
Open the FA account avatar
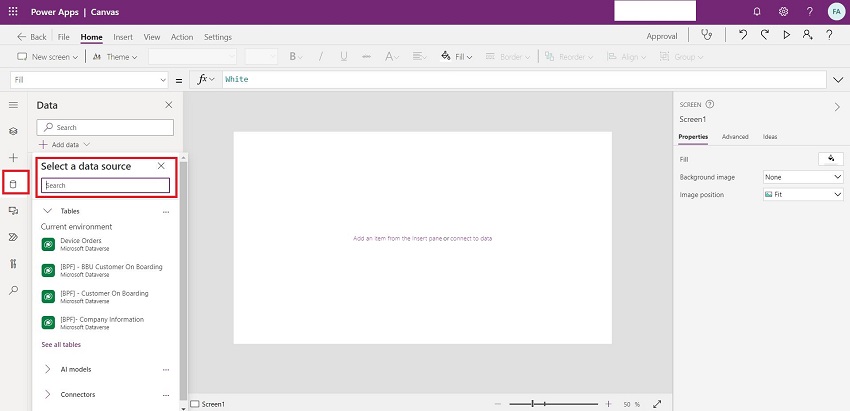click(x=836, y=12)
